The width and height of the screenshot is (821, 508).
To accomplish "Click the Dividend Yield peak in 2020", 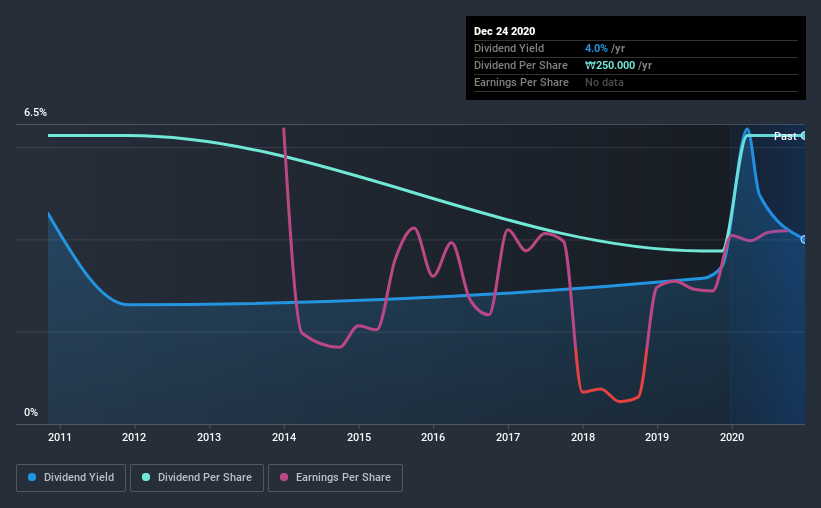I will coord(747,130).
